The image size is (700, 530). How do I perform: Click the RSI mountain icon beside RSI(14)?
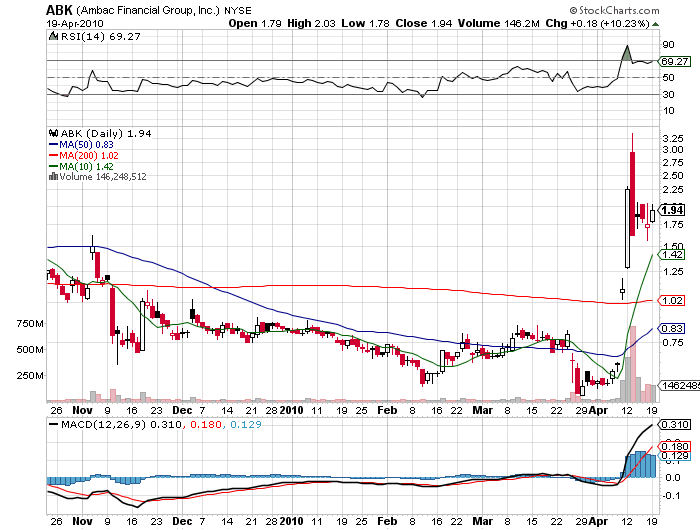53,36
